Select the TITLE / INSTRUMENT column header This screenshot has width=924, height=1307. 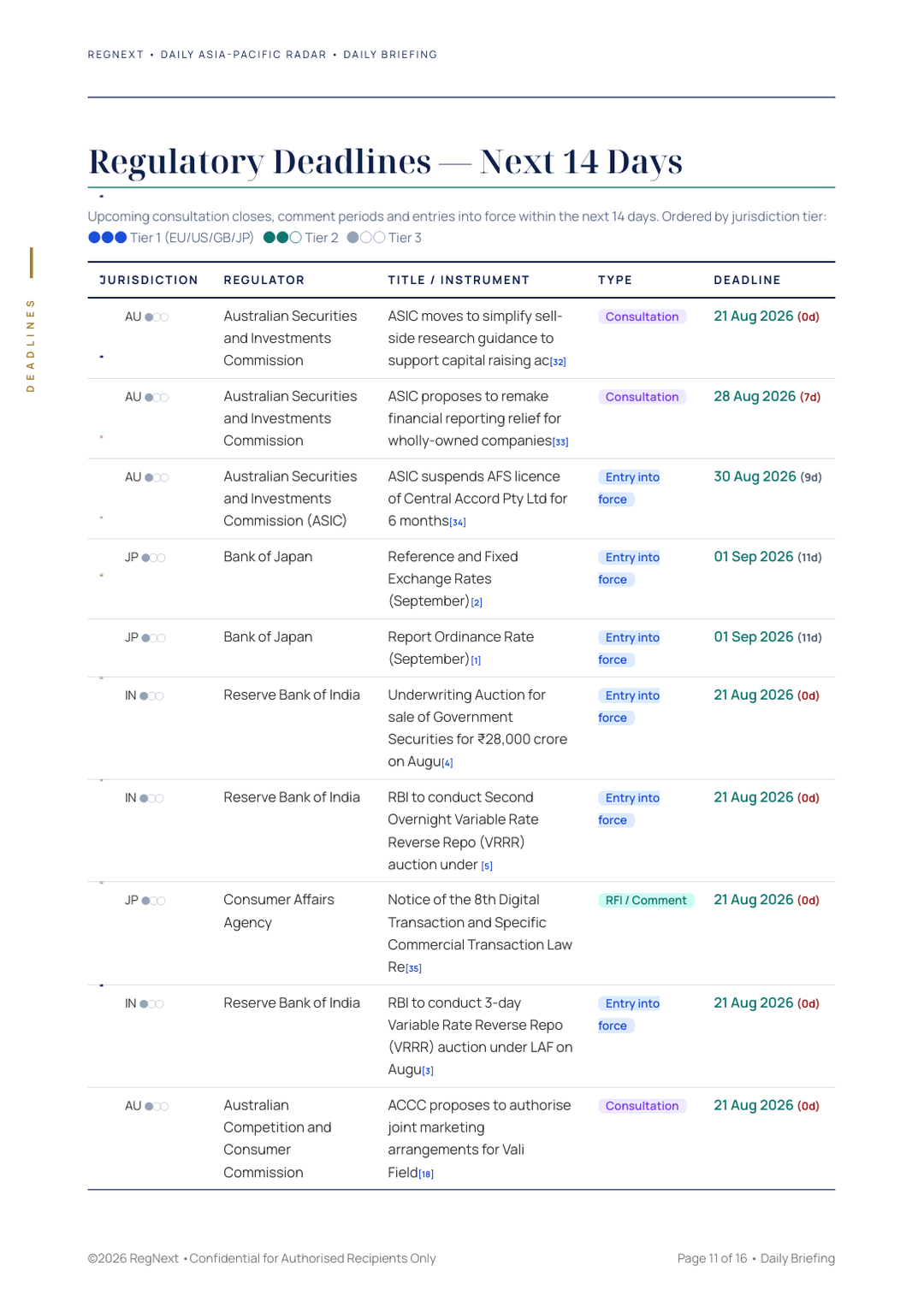click(x=459, y=281)
